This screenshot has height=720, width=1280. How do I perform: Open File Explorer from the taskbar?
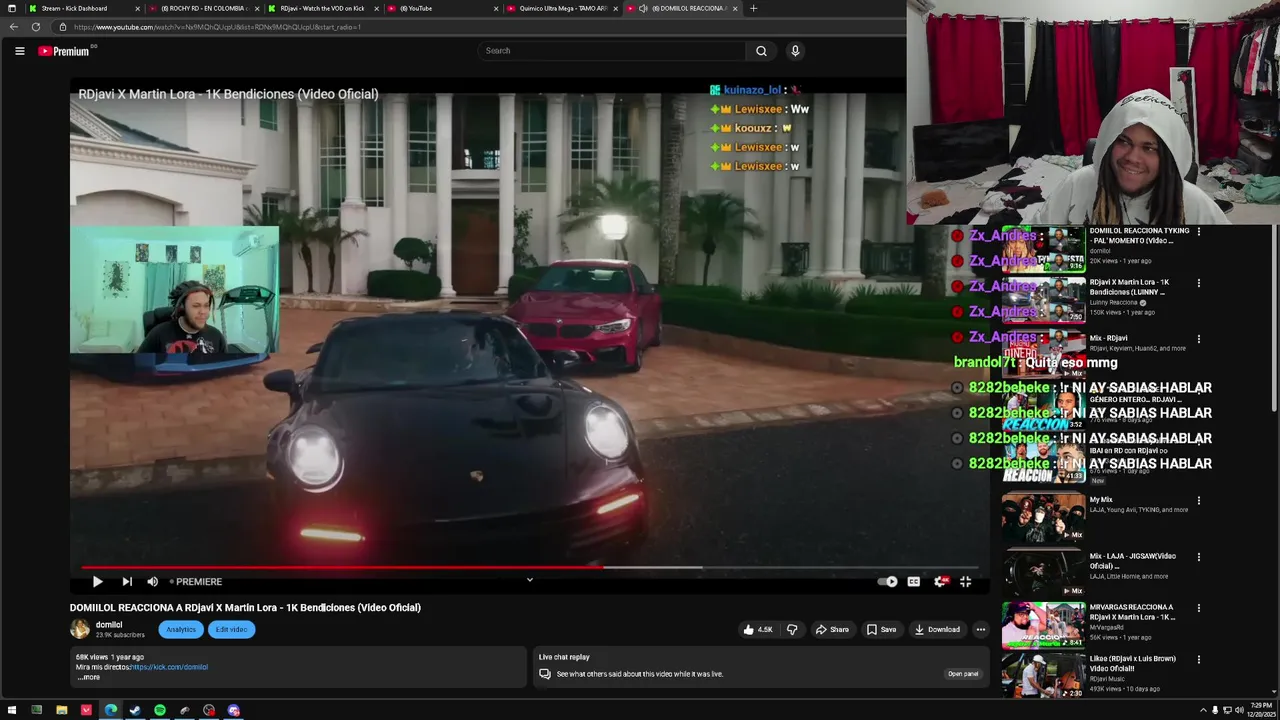click(x=61, y=710)
